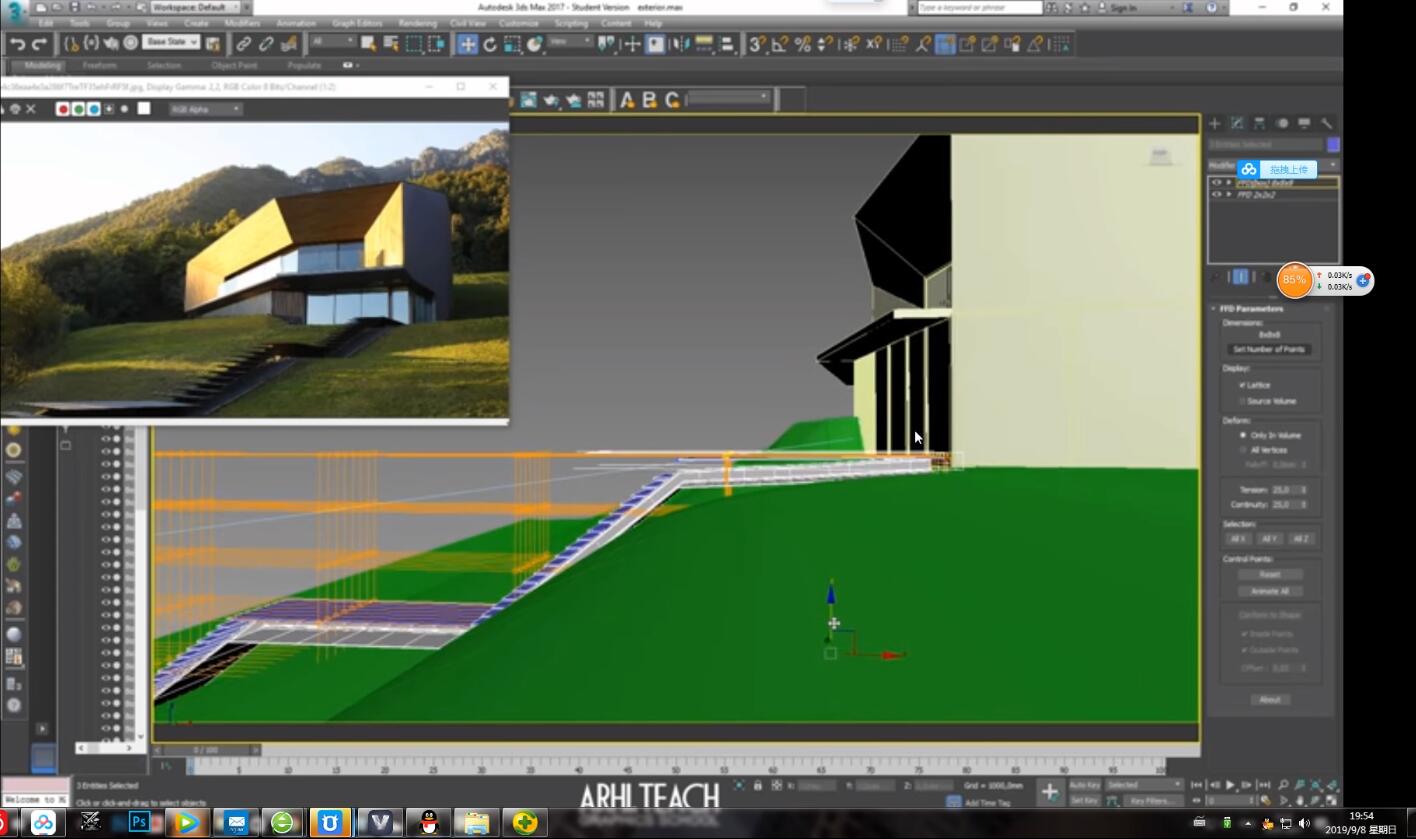This screenshot has height=839, width=1416.
Task: Open the Graph Editors menu
Action: (356, 23)
